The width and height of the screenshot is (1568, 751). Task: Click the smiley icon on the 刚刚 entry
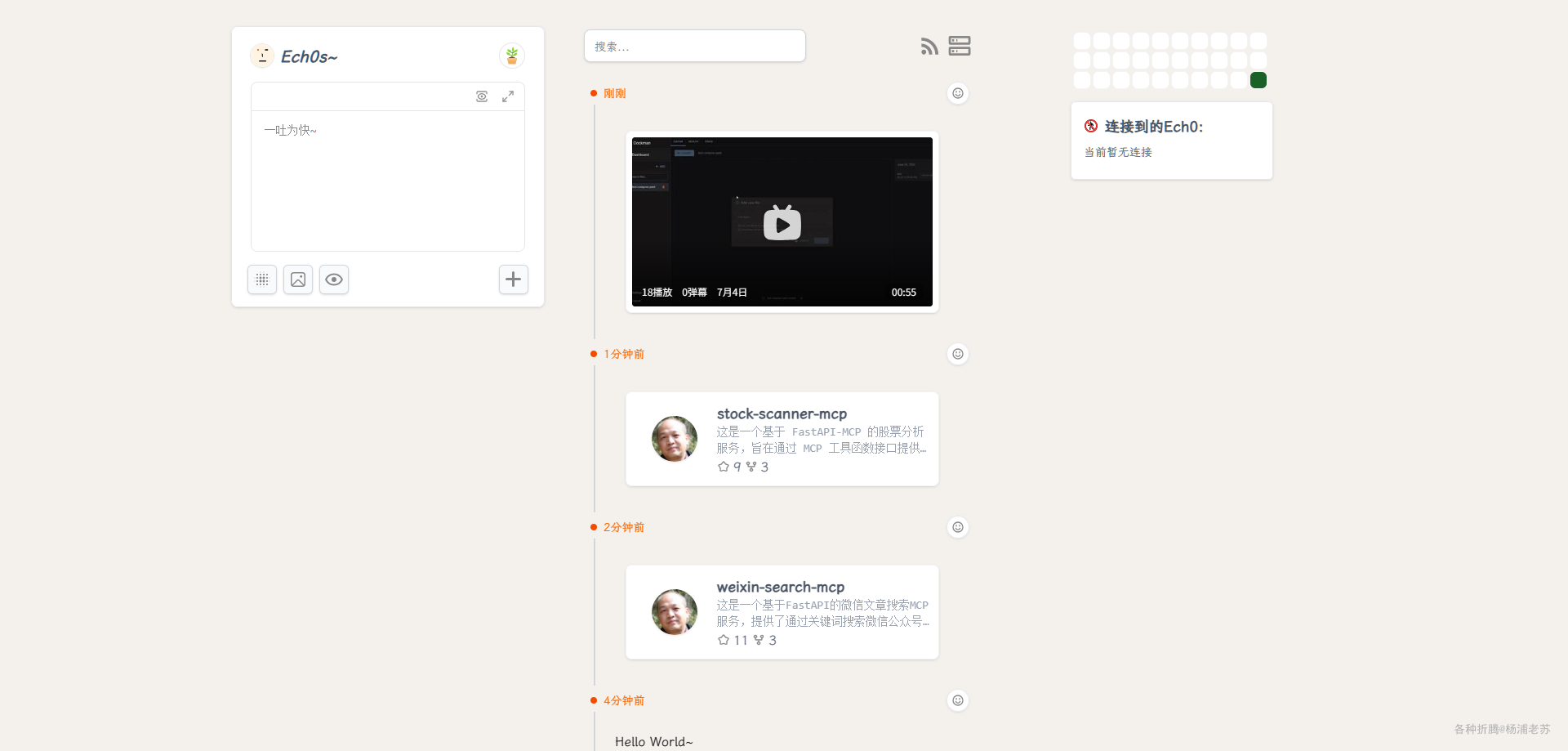(958, 93)
